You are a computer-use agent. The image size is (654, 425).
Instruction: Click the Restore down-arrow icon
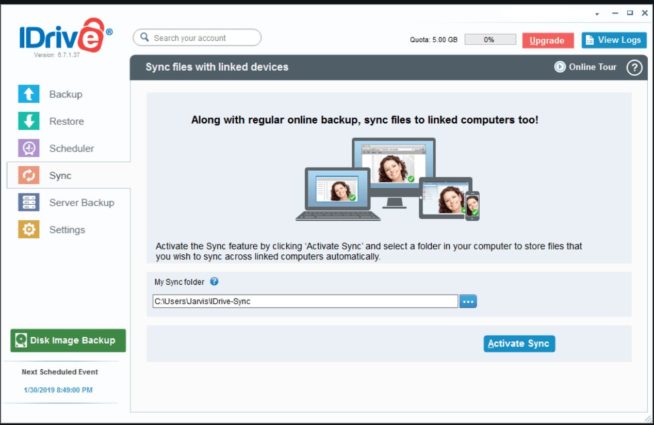(29, 121)
